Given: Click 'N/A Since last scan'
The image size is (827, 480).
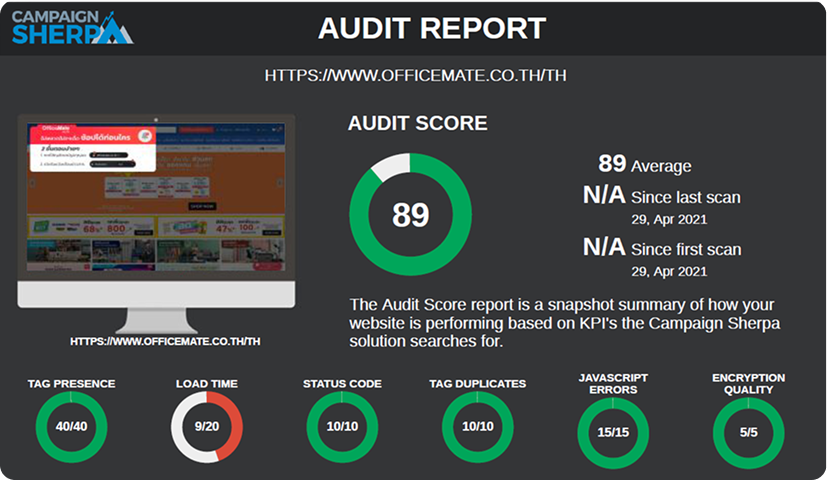Looking at the screenshot, I should point(661,196).
